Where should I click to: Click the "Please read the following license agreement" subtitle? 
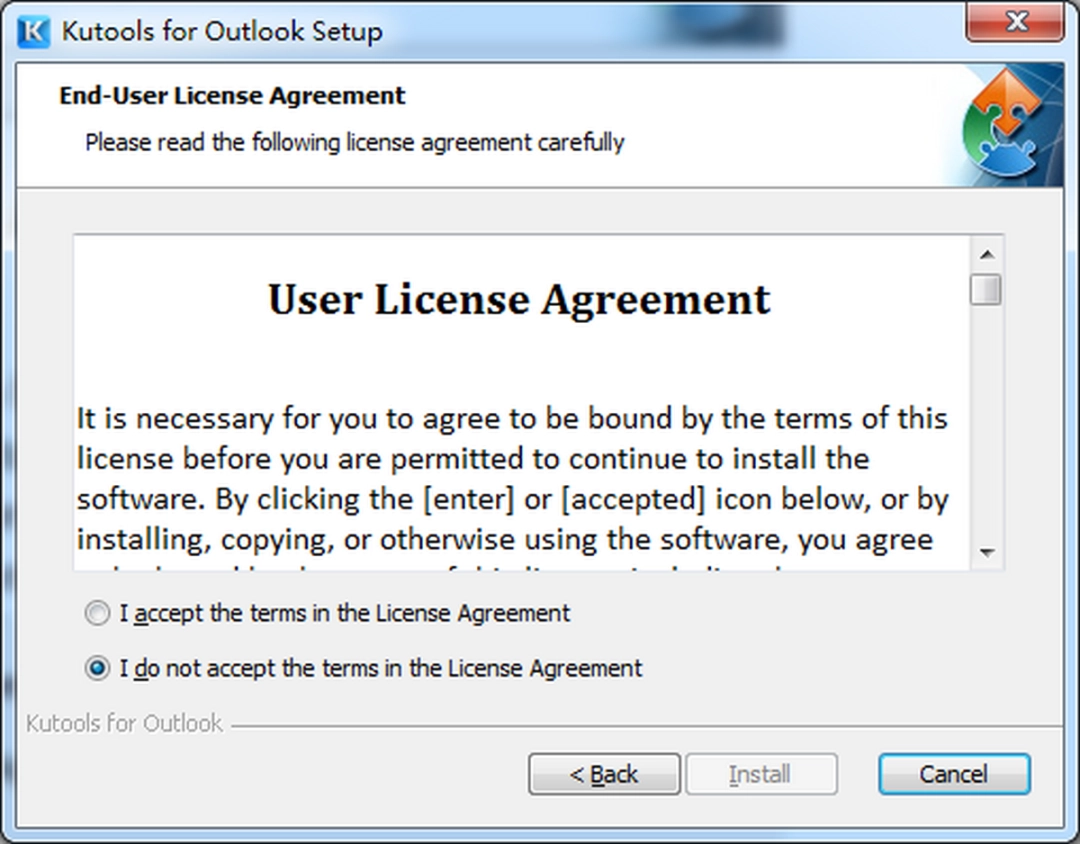[354, 142]
